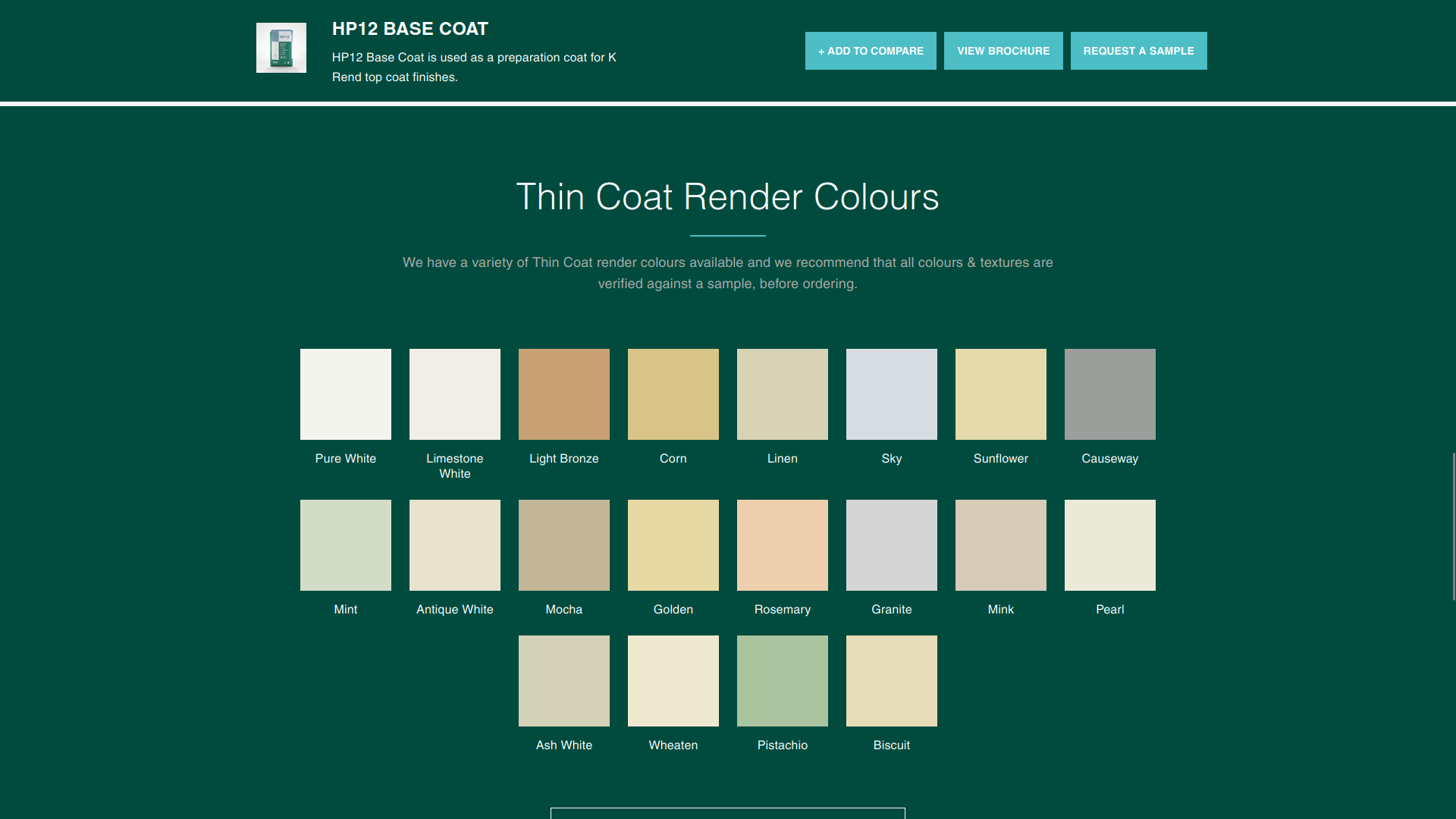Click the Thin Coat Render Colours heading
Viewport: 1456px width, 819px height.
coord(728,197)
